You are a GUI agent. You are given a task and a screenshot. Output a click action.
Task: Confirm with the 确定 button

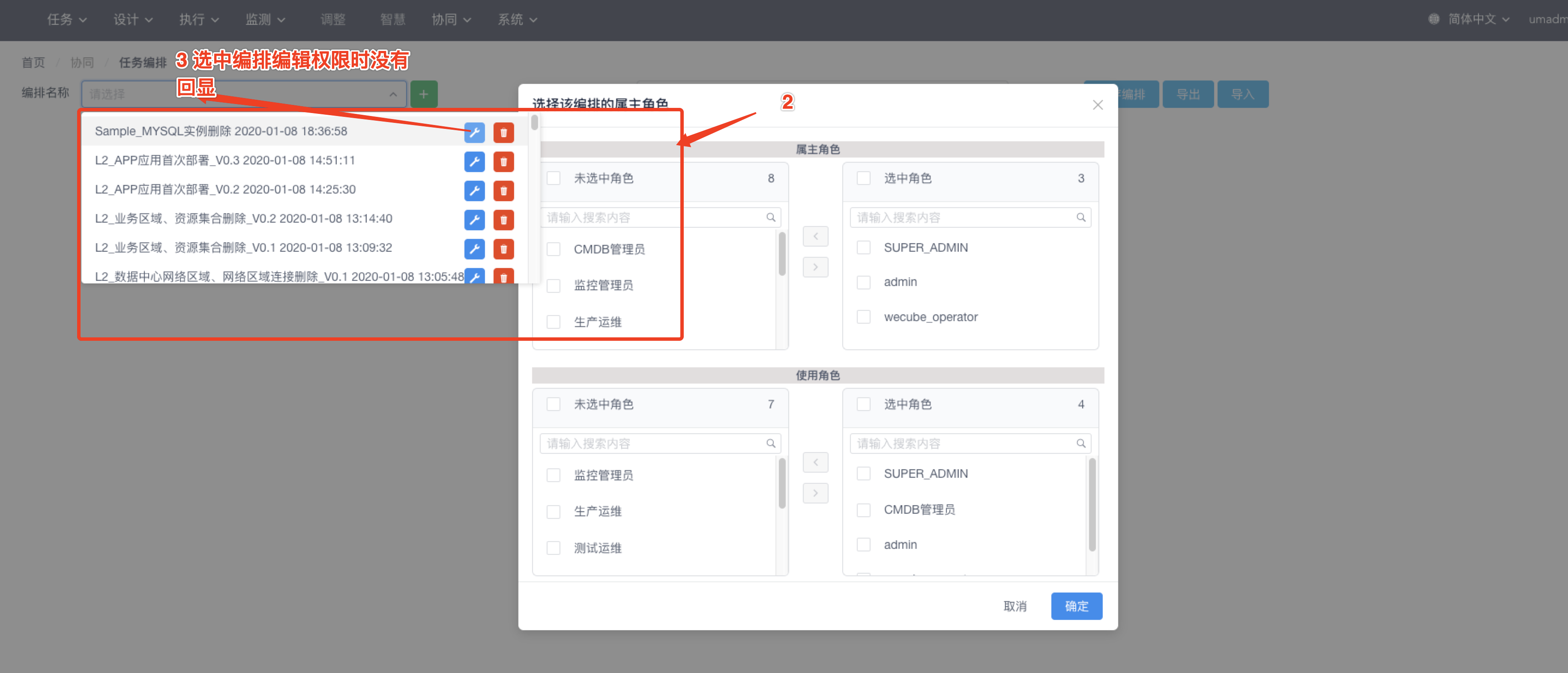(1076, 606)
